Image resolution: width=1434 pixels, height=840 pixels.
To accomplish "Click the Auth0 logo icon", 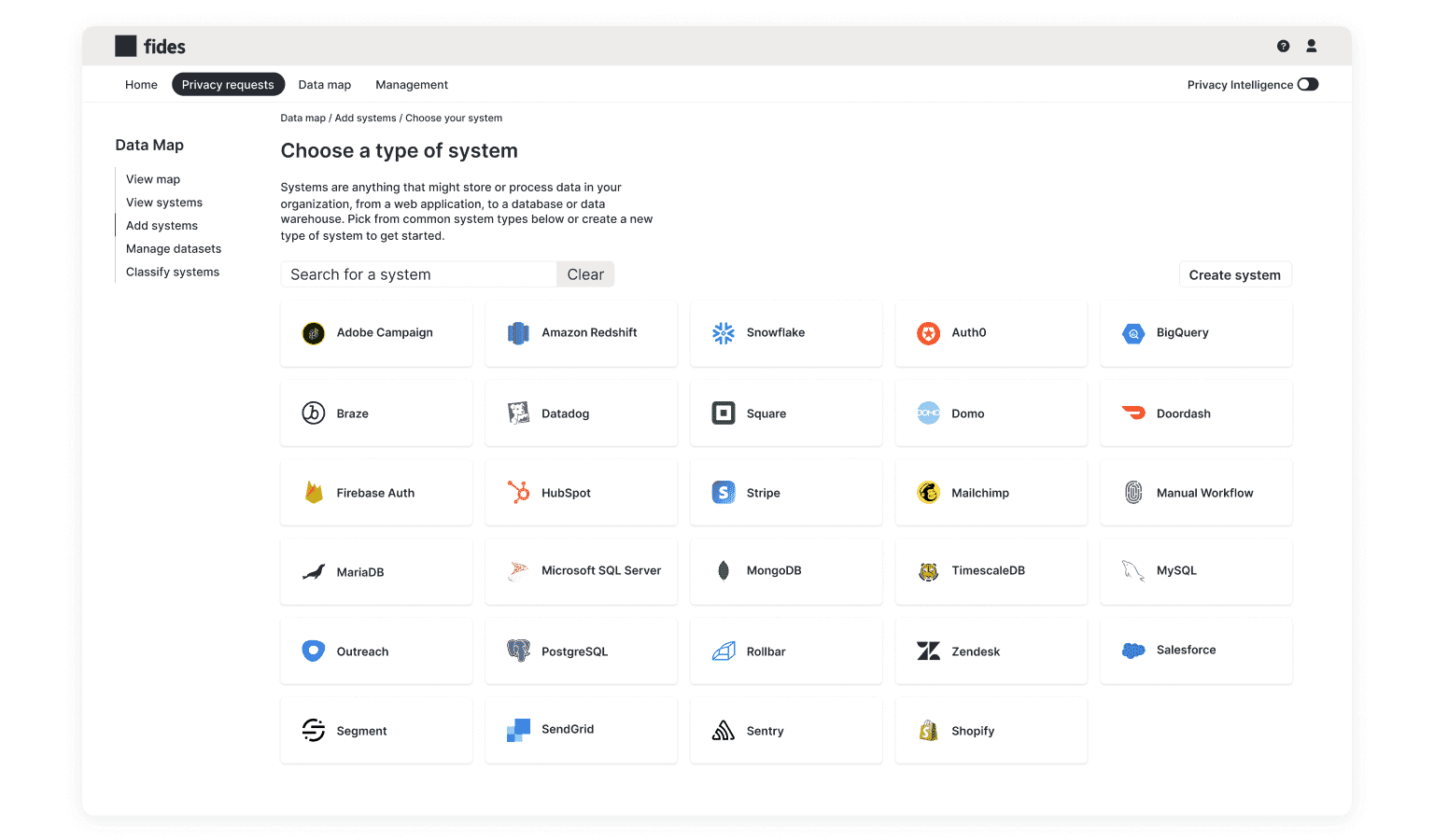I will (928, 333).
